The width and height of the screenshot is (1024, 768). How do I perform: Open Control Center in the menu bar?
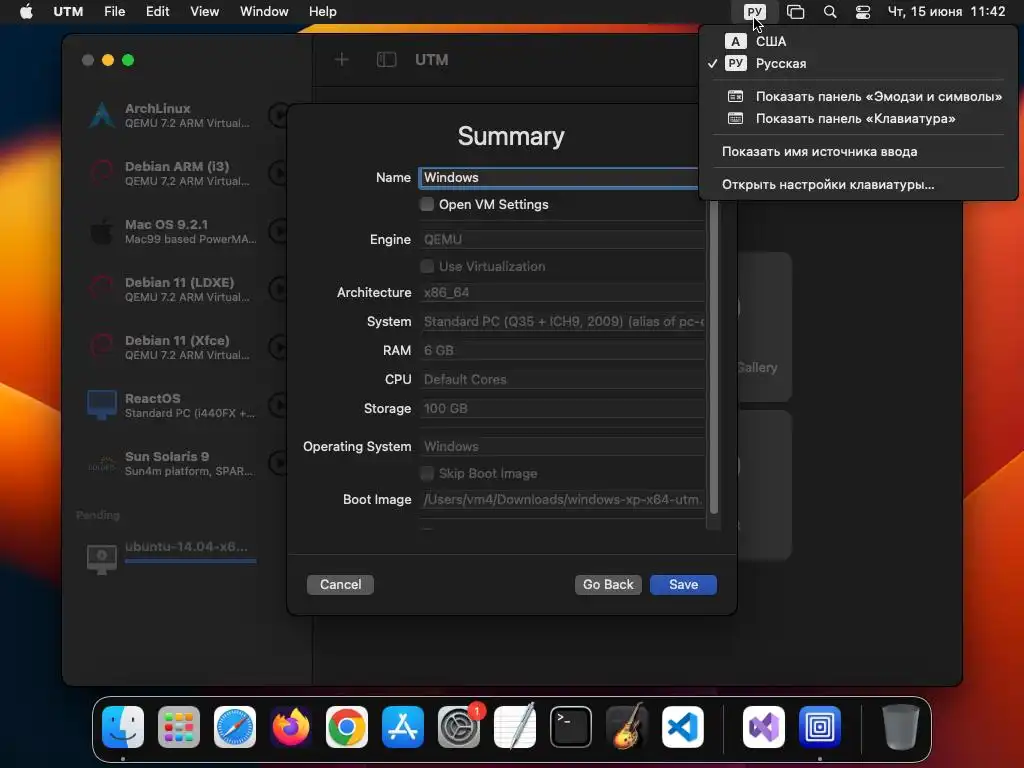pyautogui.click(x=863, y=12)
